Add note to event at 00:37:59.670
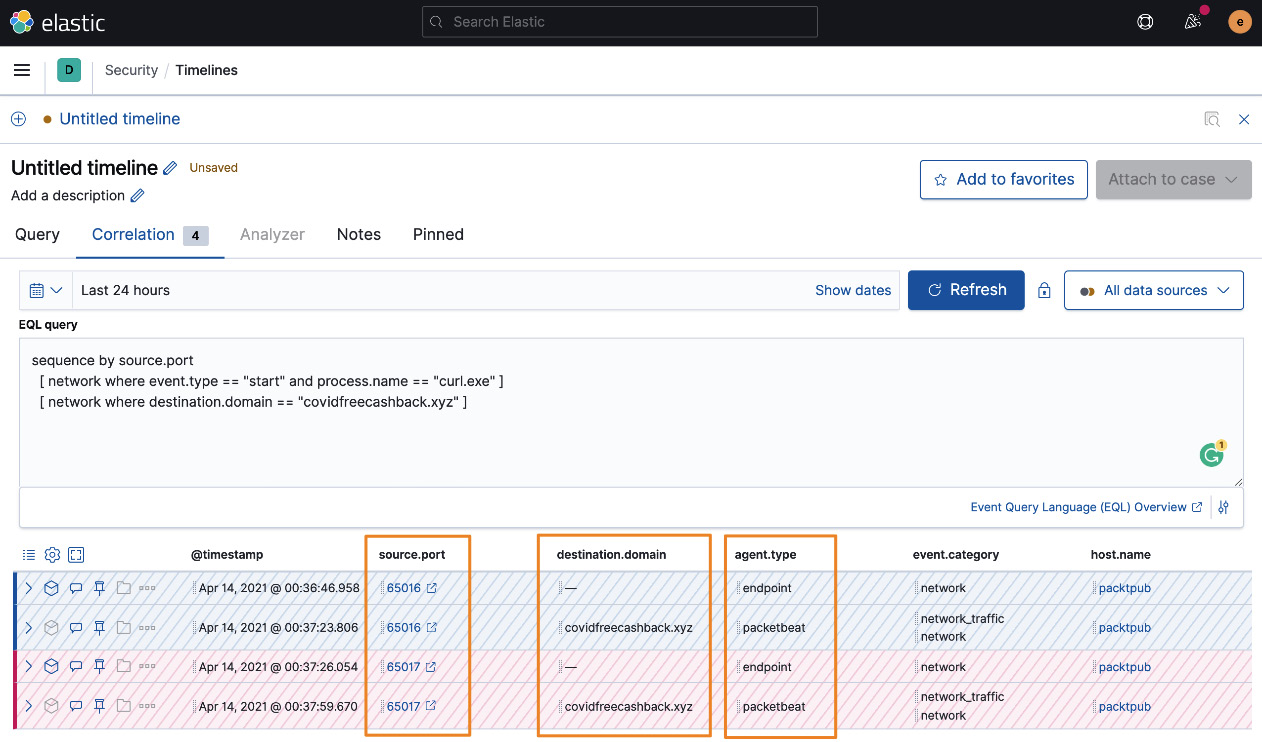This screenshot has width=1262, height=742. [x=76, y=706]
